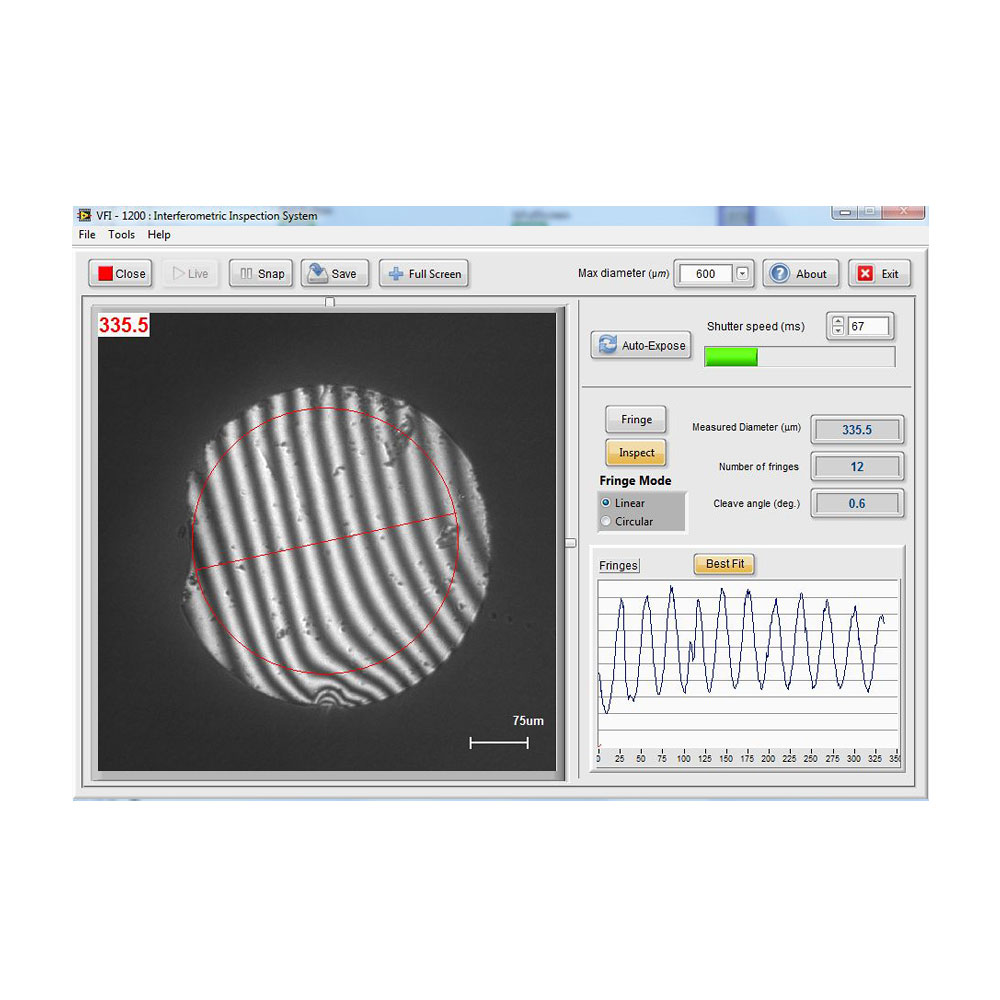Switch to Full Screen view
This screenshot has width=1000, height=1000.
424,274
